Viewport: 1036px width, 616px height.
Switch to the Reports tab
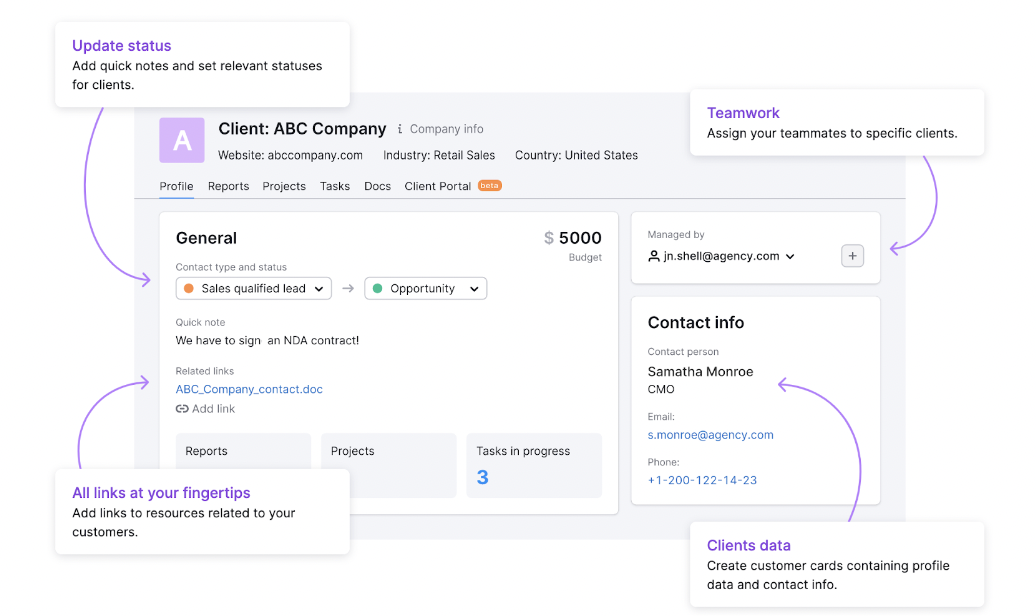(228, 186)
